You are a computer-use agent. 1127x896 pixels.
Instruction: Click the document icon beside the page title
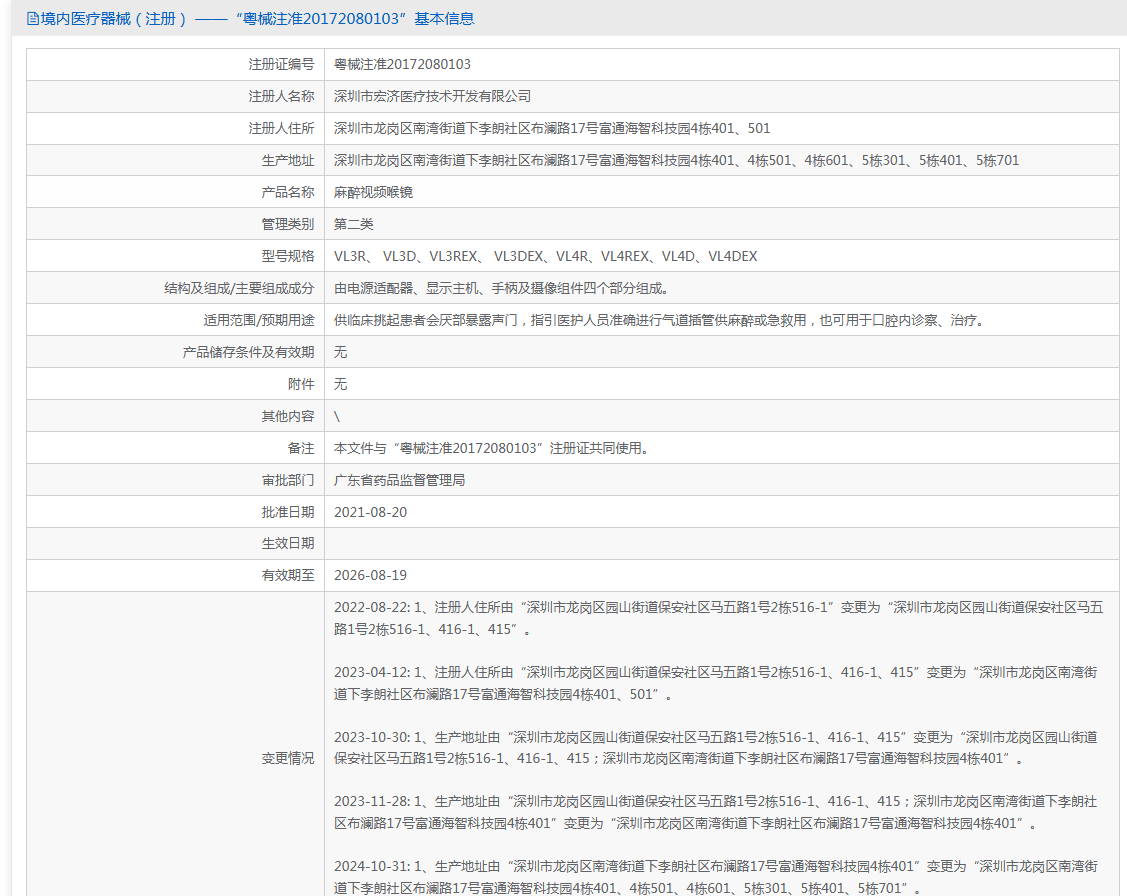click(x=32, y=19)
